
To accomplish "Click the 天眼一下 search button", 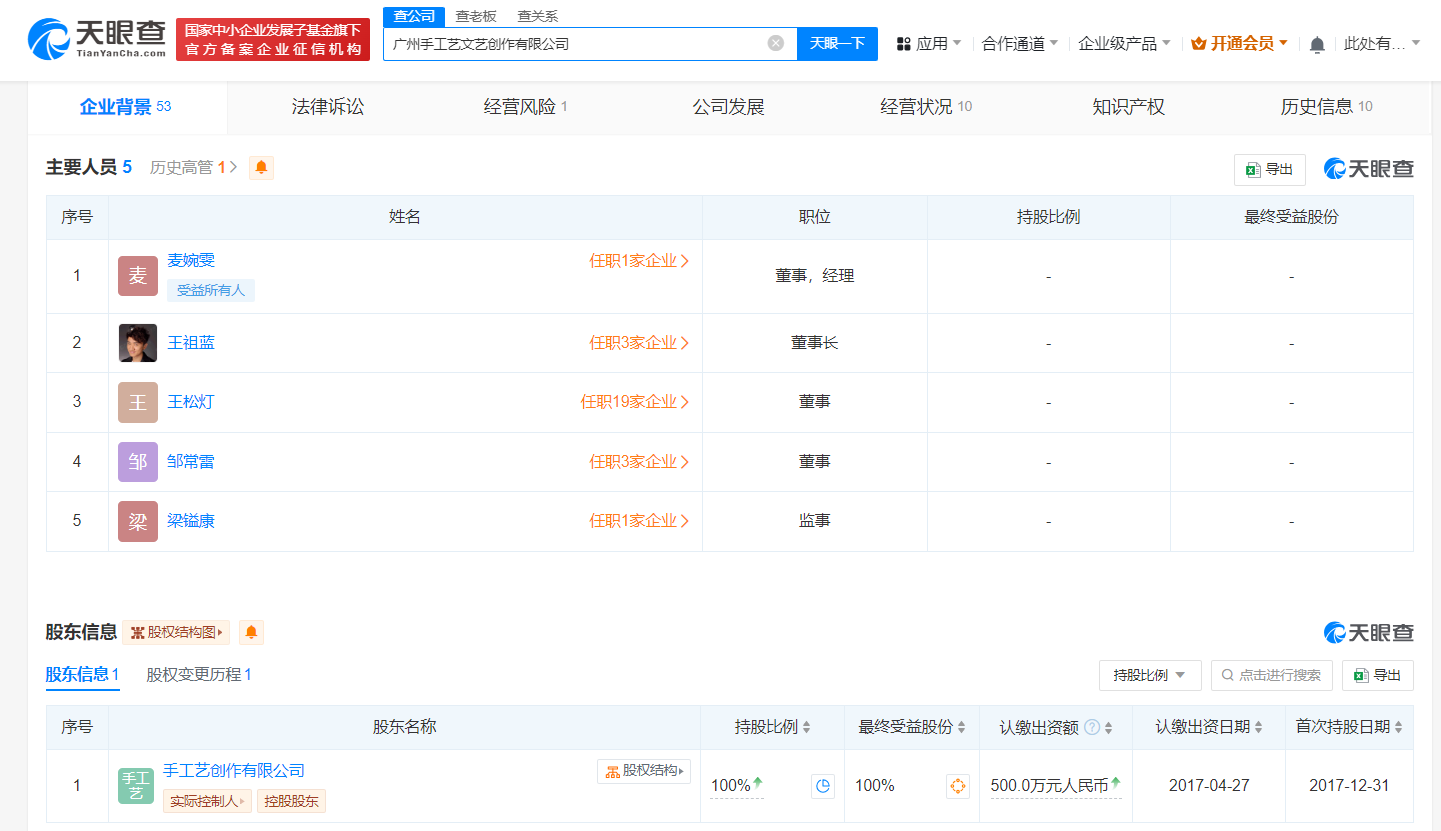I will click(837, 44).
